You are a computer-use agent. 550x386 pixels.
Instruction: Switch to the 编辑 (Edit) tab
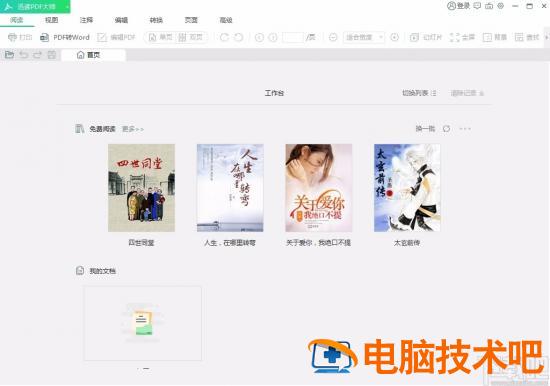pos(121,20)
